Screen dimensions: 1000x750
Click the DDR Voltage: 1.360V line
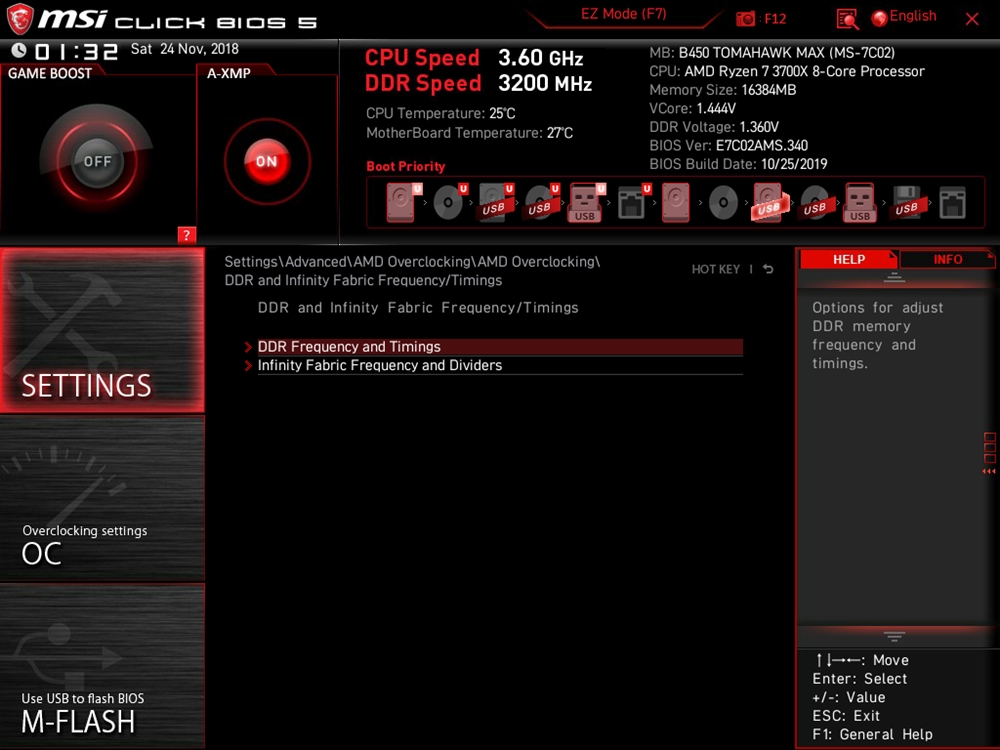click(714, 127)
